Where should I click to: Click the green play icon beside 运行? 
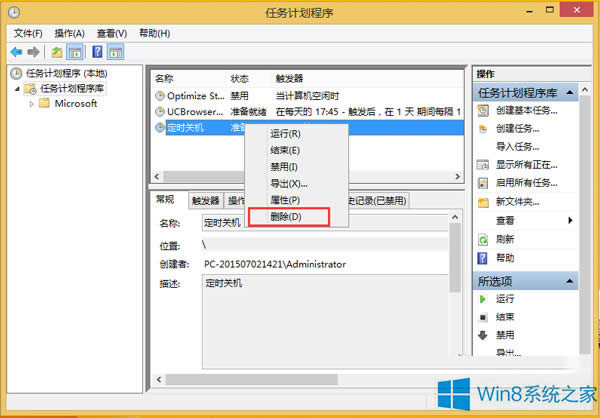coord(483,299)
